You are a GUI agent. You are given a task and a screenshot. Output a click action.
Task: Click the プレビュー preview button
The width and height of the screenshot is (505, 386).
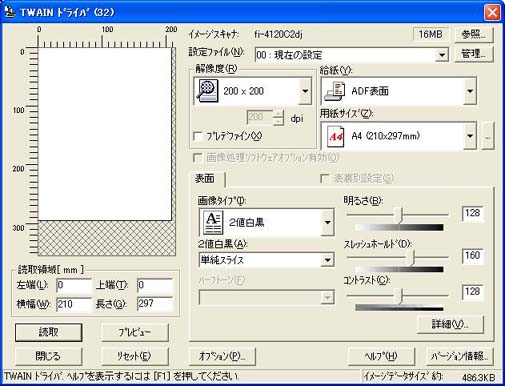pos(135,332)
